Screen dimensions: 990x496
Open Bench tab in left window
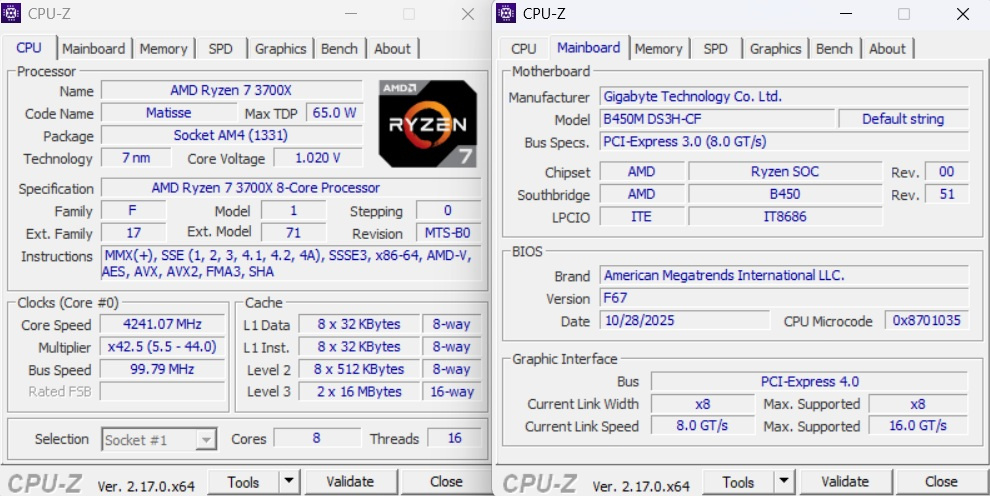click(339, 49)
